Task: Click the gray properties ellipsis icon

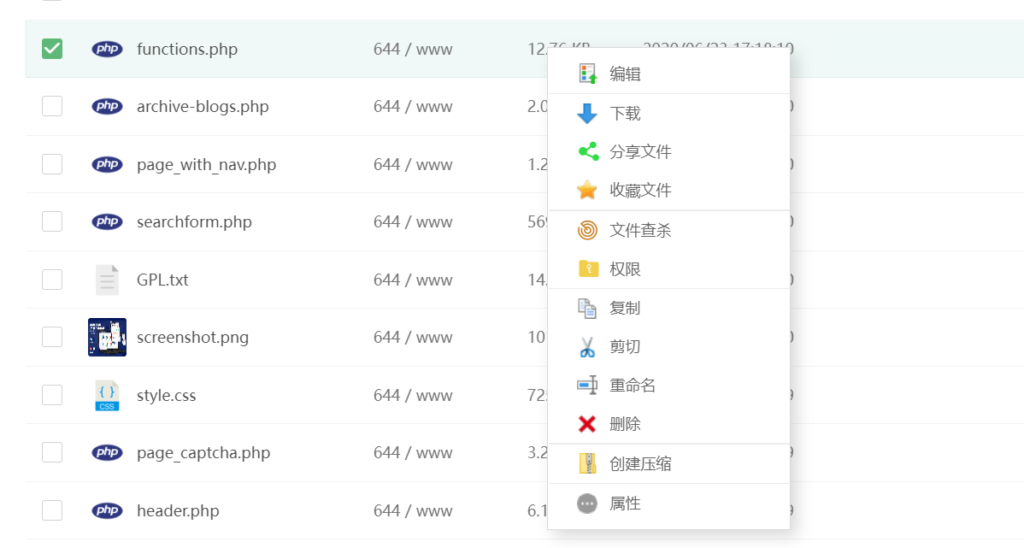Action: (x=587, y=504)
